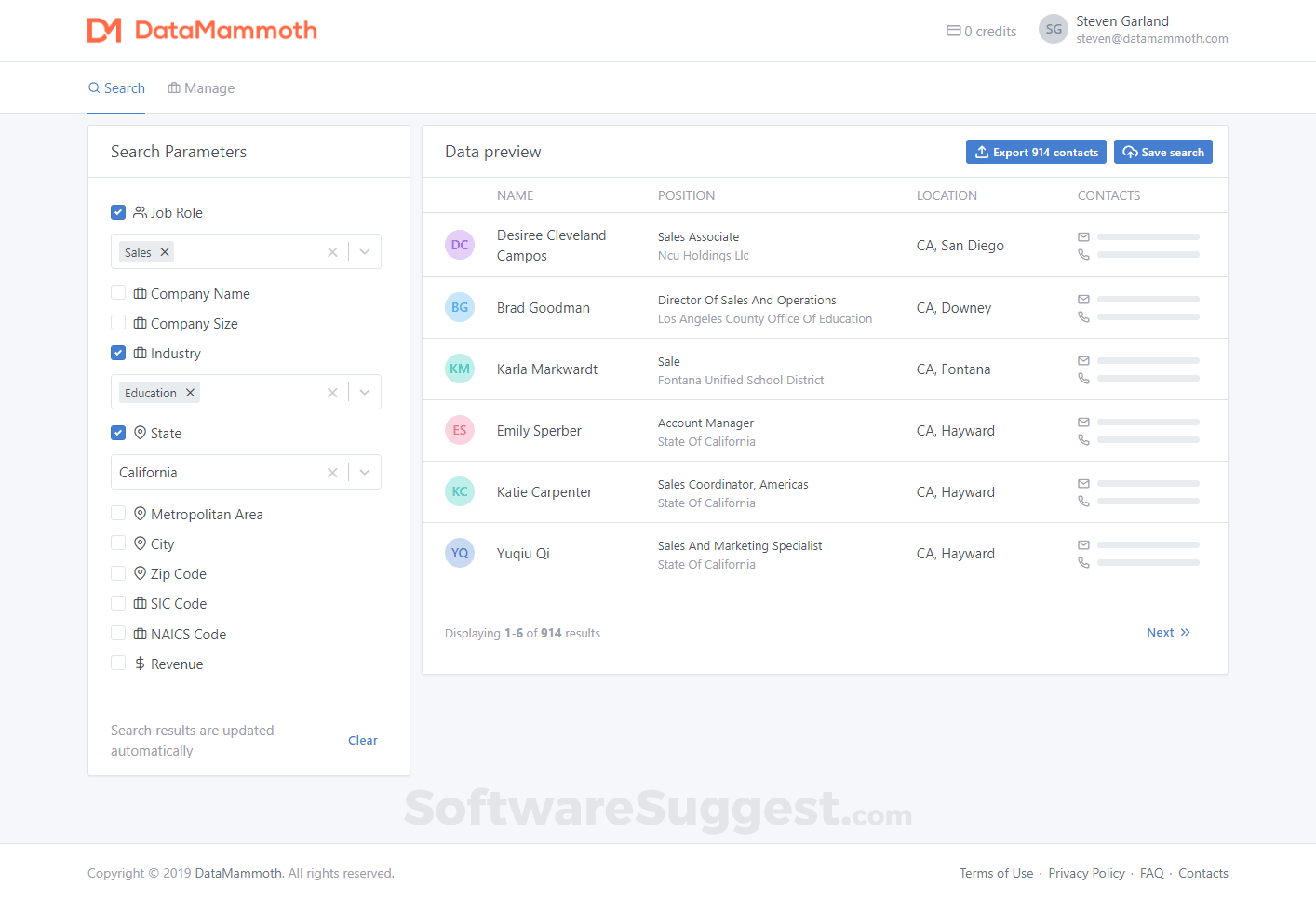Click the 0 credits label
This screenshot has height=899, width=1316.
[990, 32]
